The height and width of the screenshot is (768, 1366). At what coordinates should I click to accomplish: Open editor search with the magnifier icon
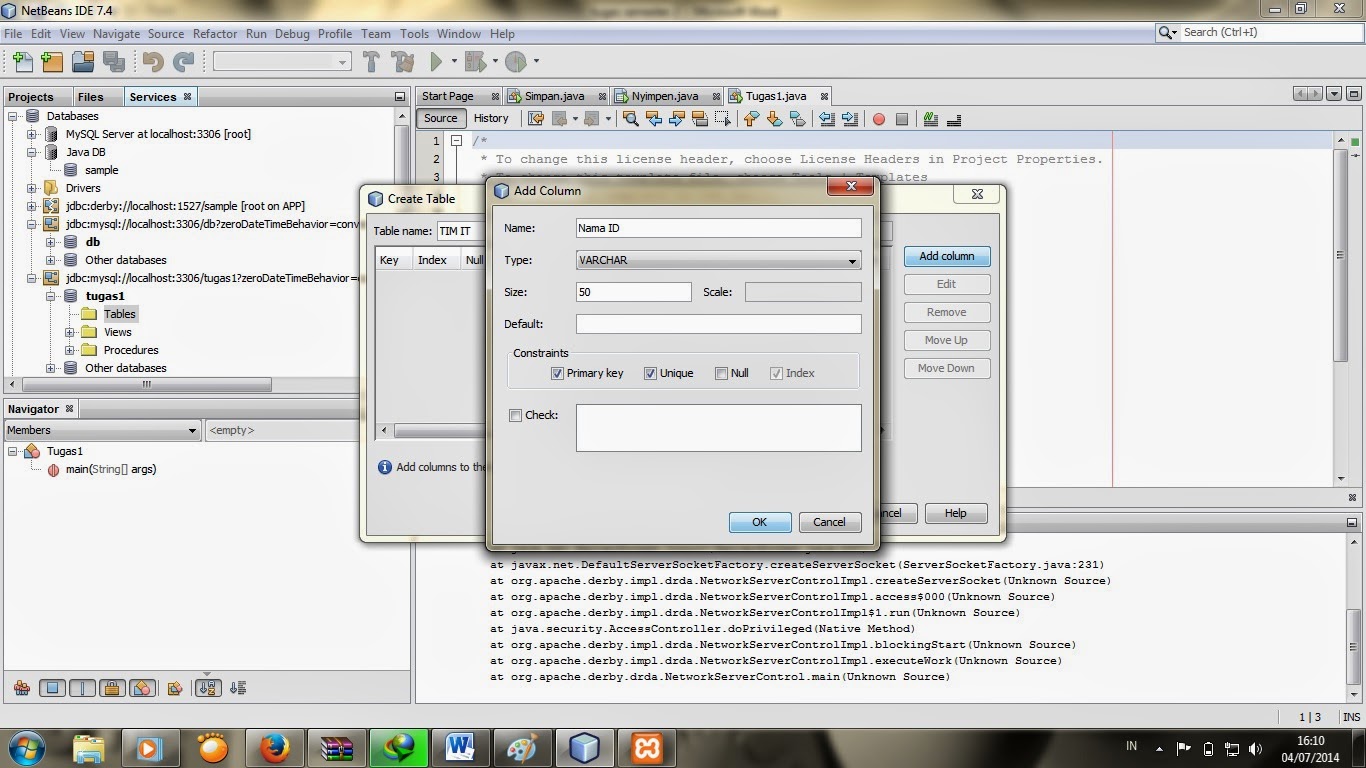[631, 119]
